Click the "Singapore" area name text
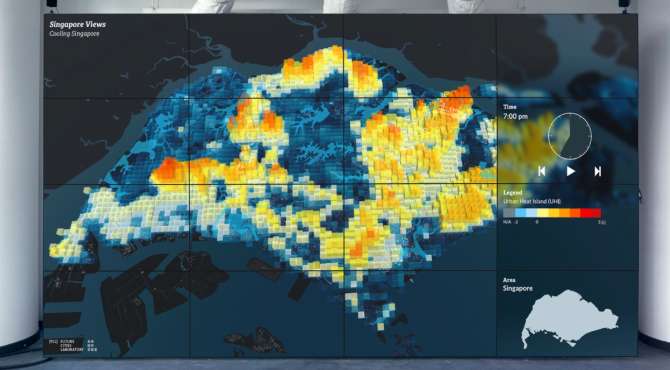 [517, 288]
